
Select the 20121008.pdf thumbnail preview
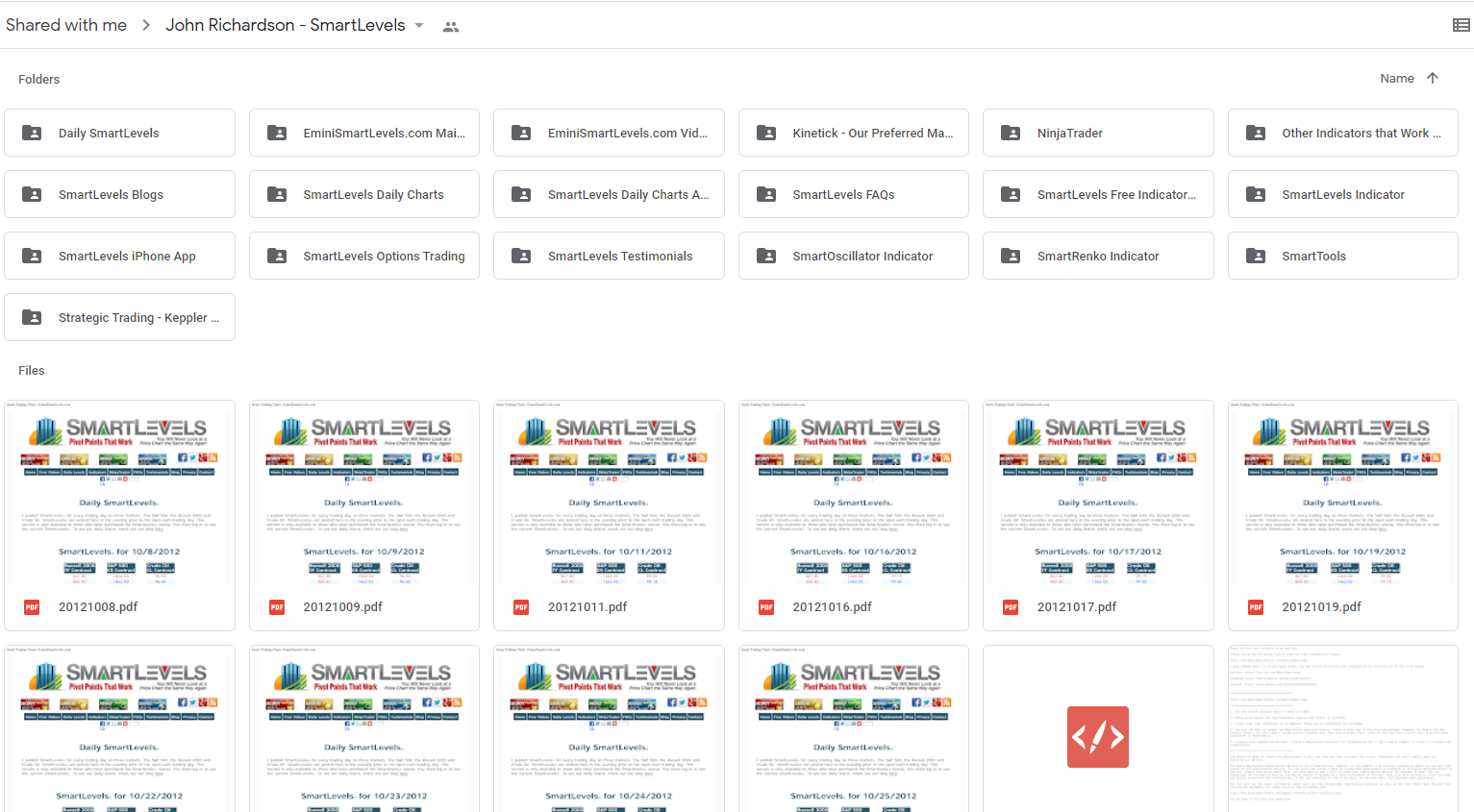(x=119, y=492)
